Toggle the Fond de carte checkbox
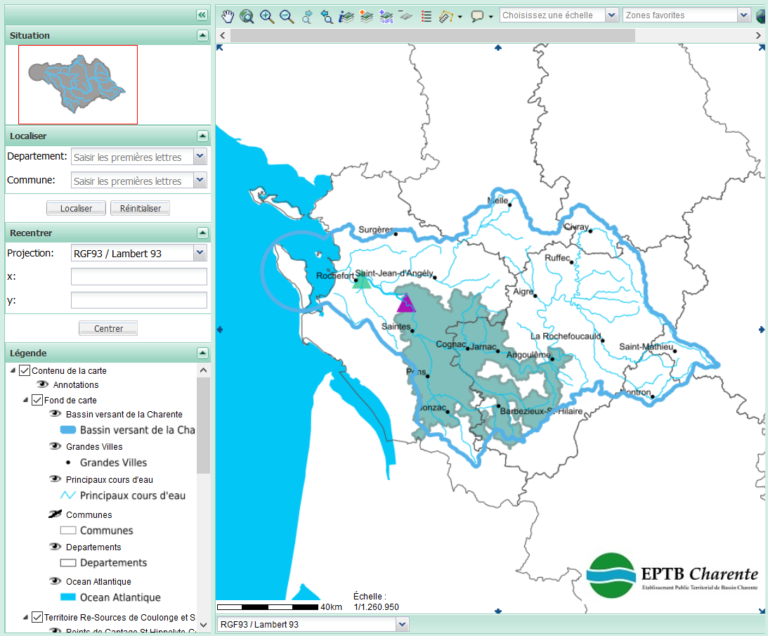Image resolution: width=768 pixels, height=636 pixels. [x=38, y=400]
